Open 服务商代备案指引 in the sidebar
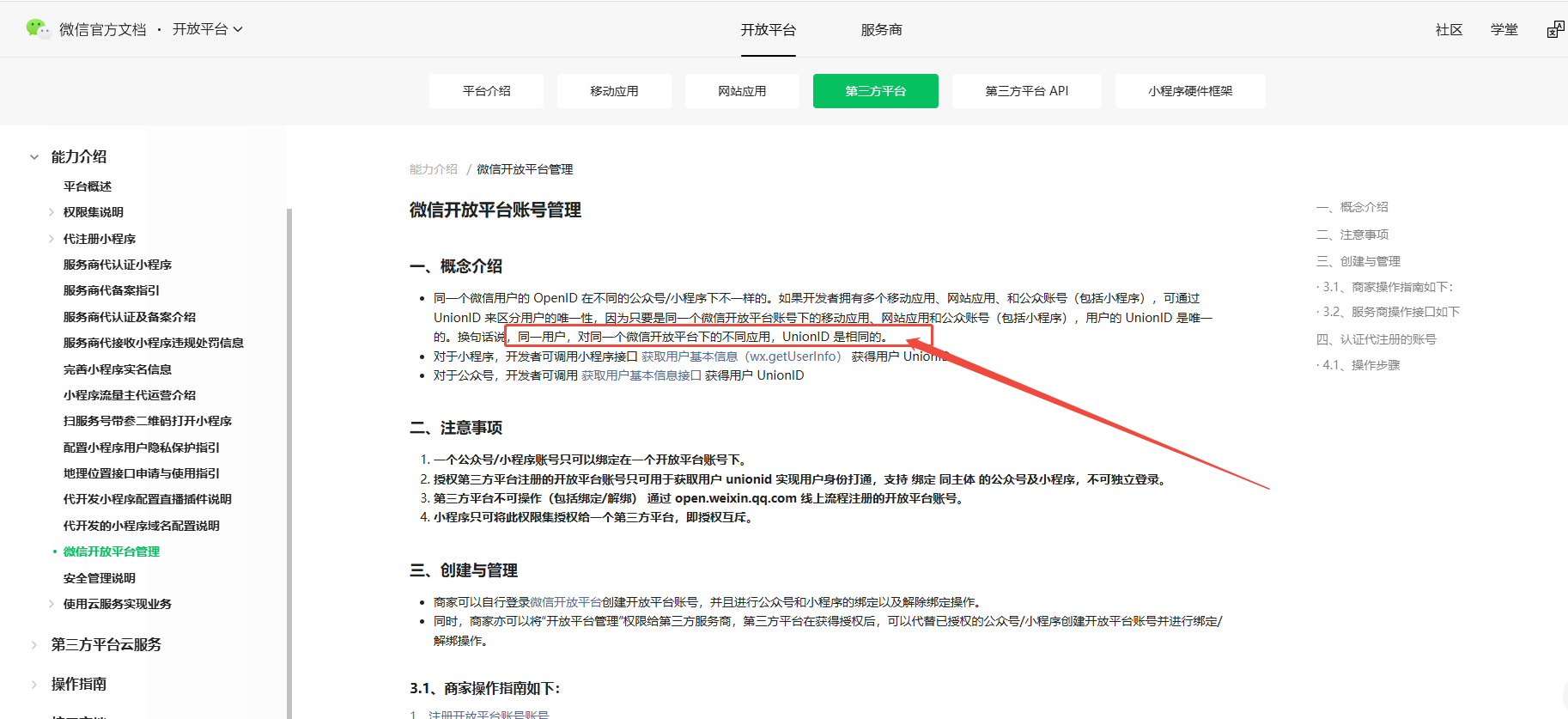The width and height of the screenshot is (1568, 719). click(112, 290)
